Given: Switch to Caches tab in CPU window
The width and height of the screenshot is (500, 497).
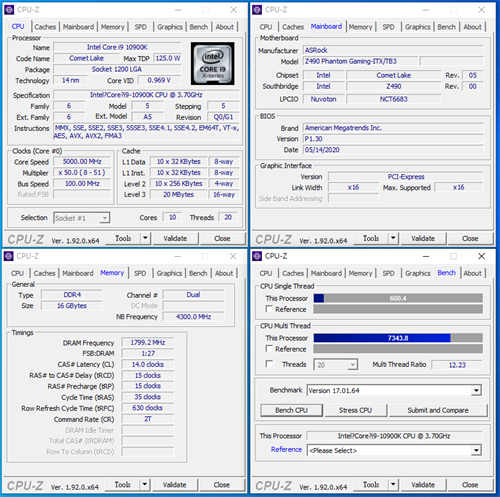Looking at the screenshot, I should (45, 27).
